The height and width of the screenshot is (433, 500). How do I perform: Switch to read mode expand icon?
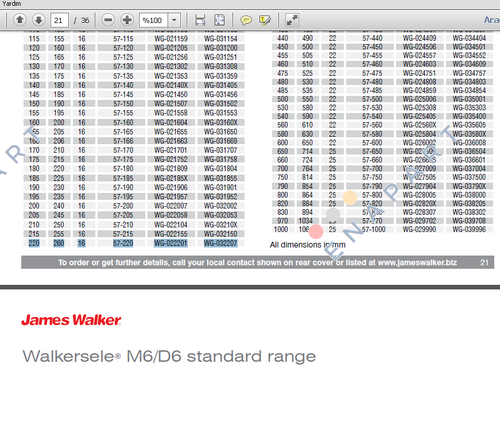tap(292, 20)
